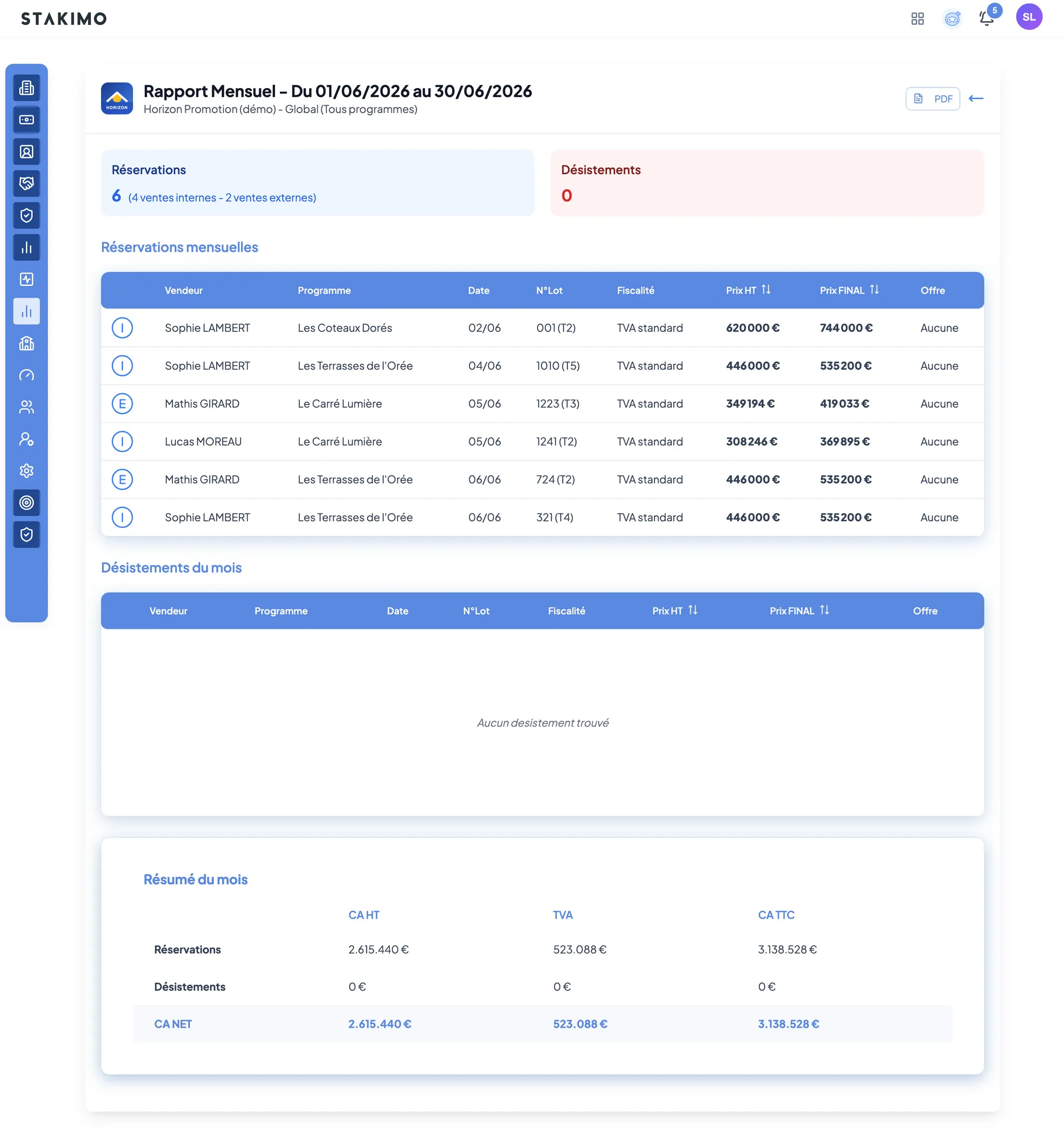Open the banknote payments sidebar icon
Image resolution: width=1064 pixels, height=1133 pixels.
(26, 120)
